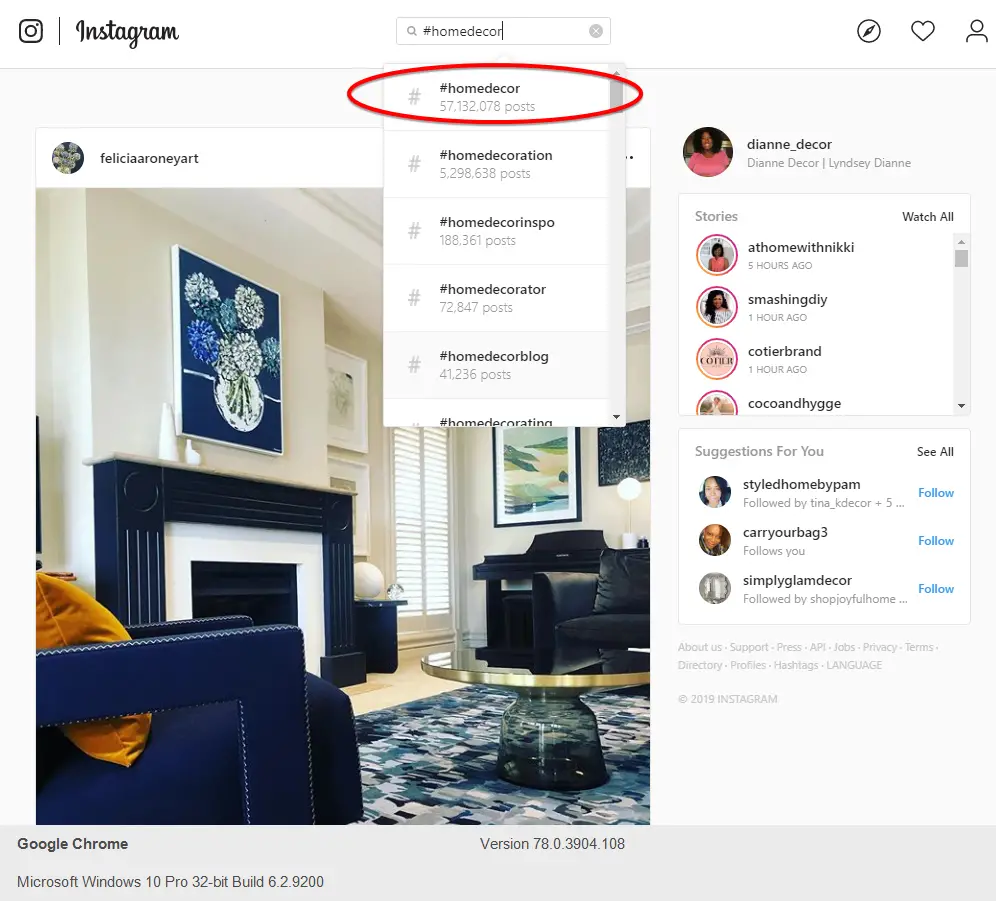
Task: Select the #homedecorblog hashtag result
Action: pos(497,365)
